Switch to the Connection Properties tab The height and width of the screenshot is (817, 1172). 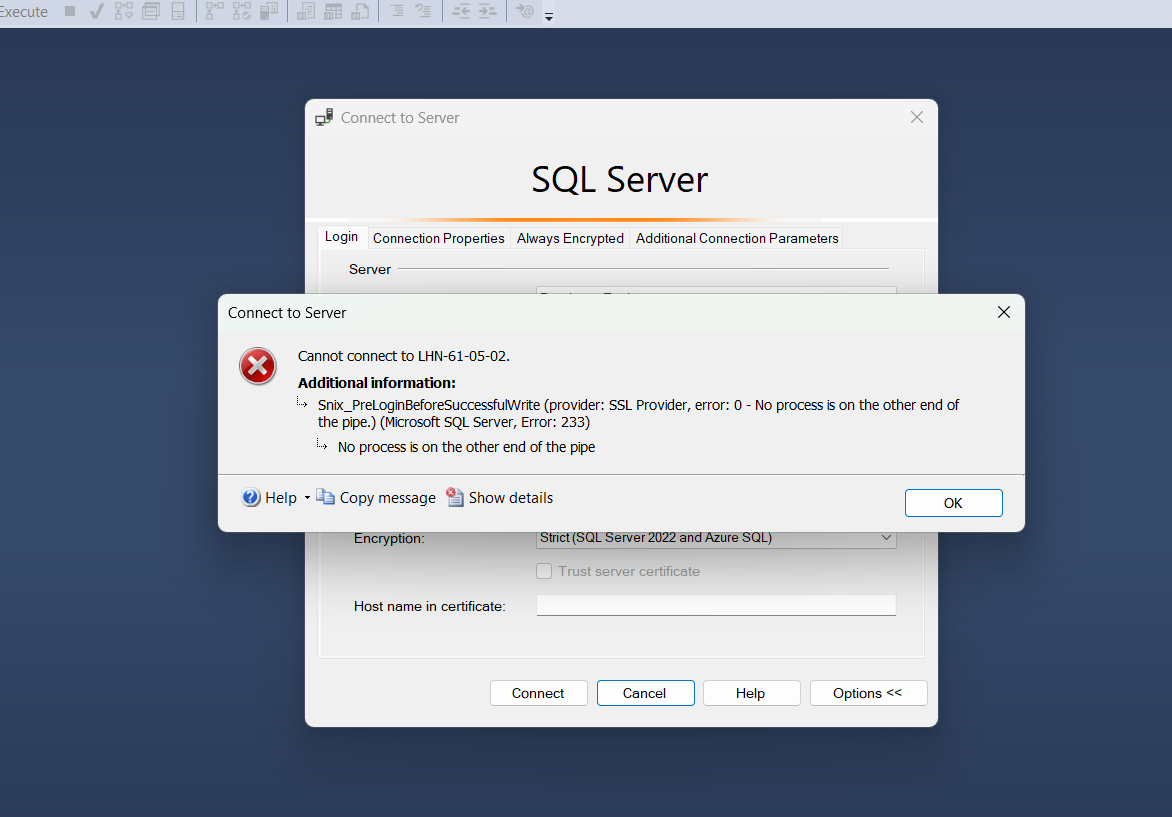coord(438,238)
